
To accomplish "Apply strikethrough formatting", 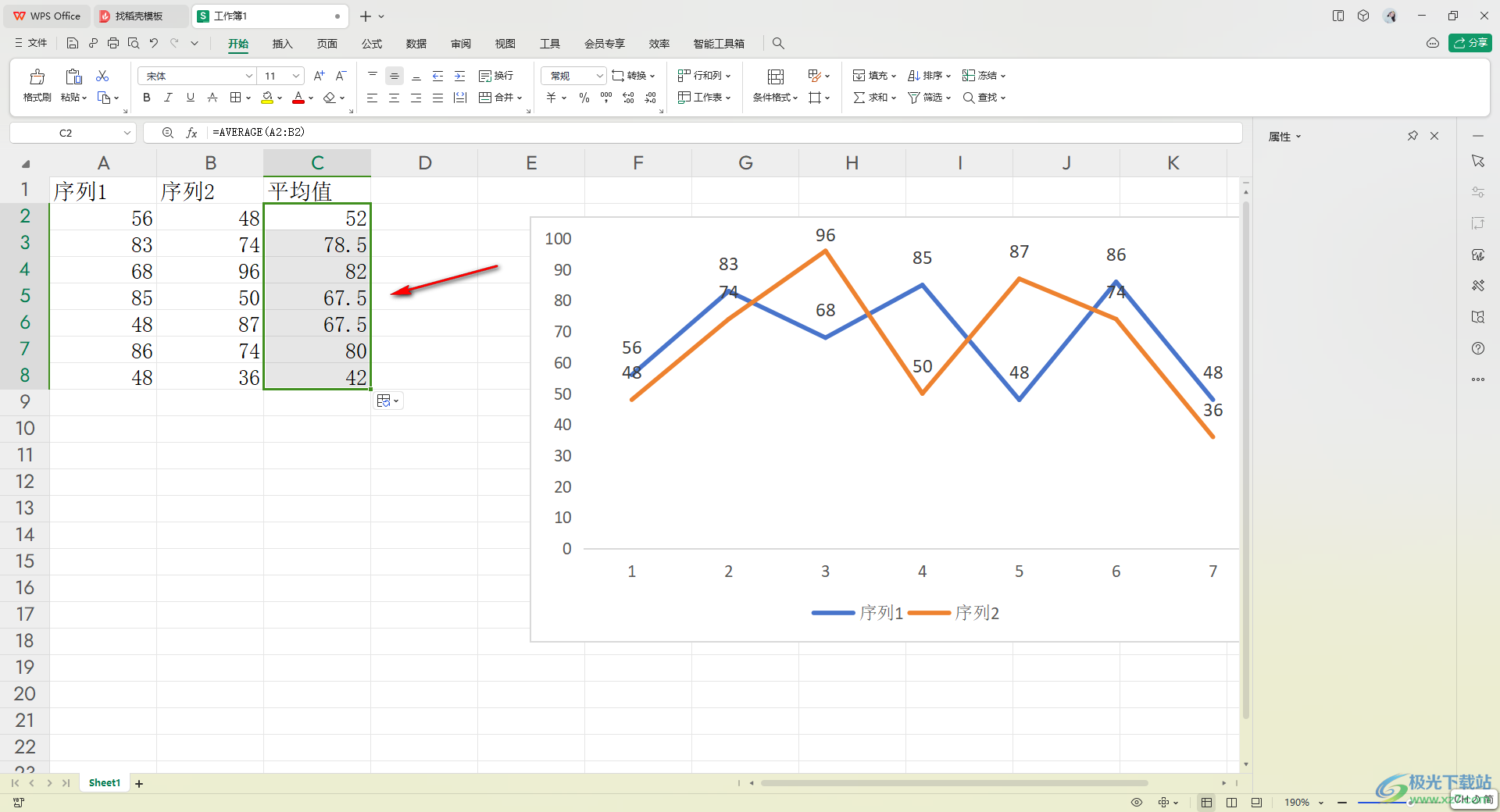I will click(212, 98).
